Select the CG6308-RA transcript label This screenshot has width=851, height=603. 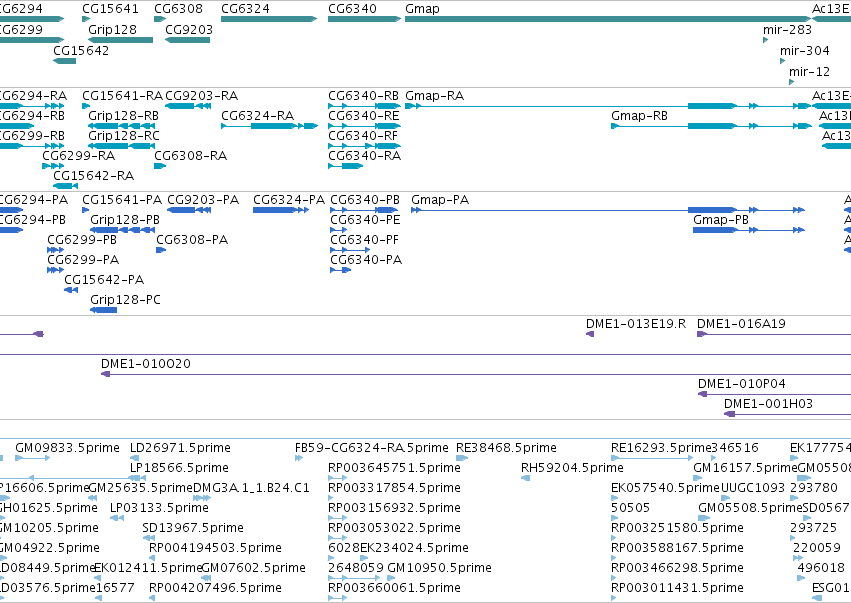click(x=190, y=156)
